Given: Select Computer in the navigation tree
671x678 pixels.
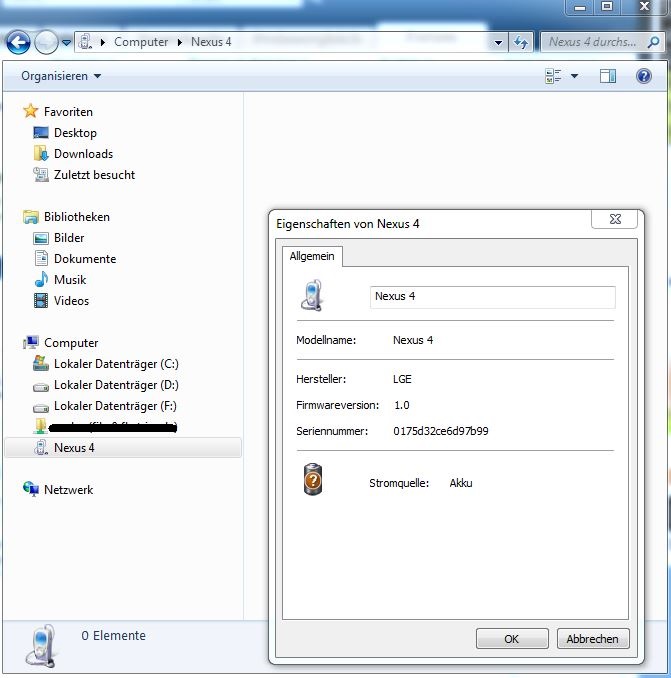Looking at the screenshot, I should (x=71, y=343).
